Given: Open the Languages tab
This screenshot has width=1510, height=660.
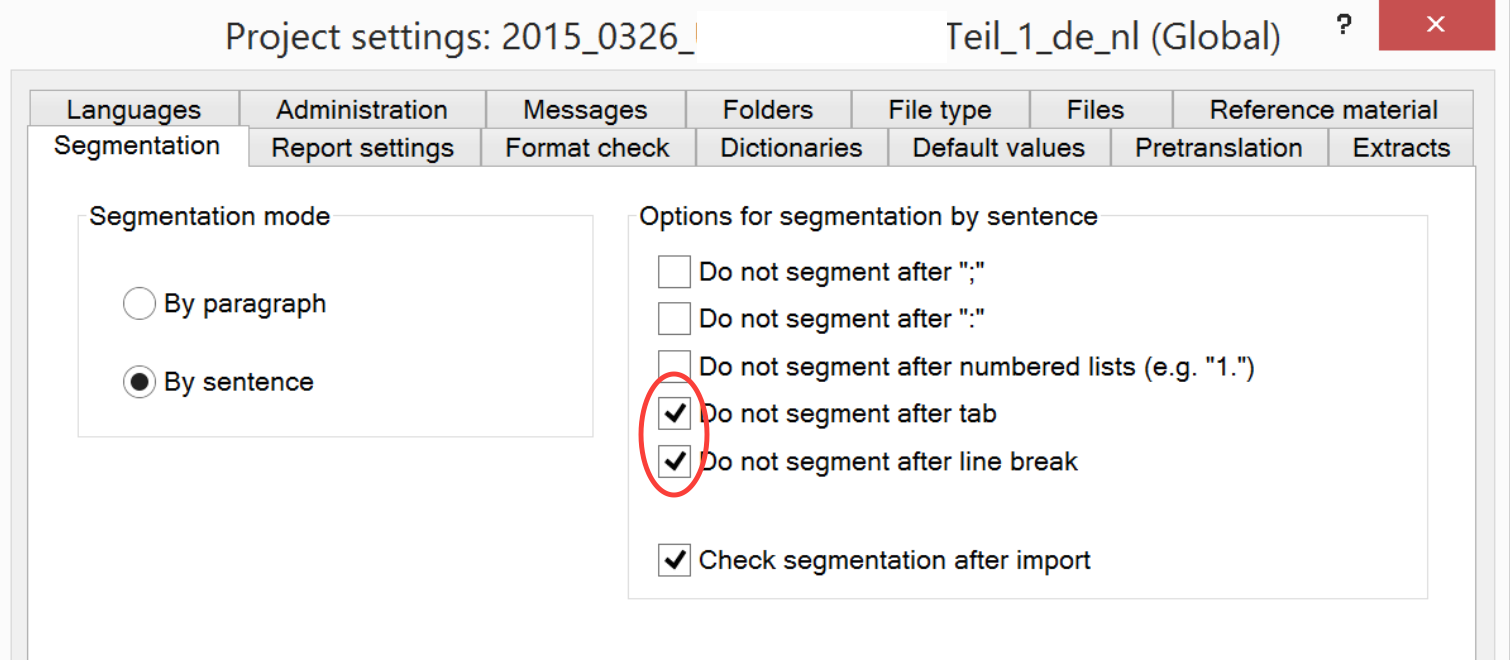Looking at the screenshot, I should [134, 110].
